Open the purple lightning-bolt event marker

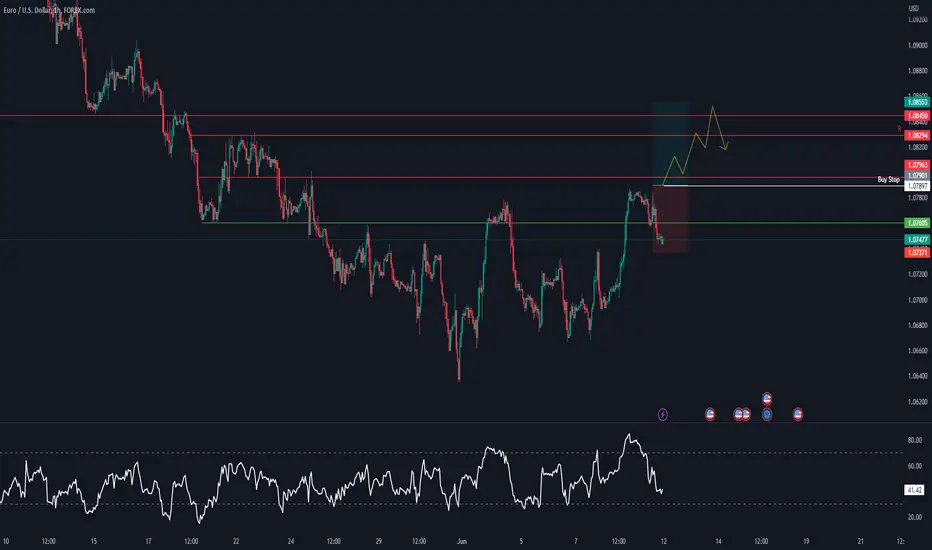(x=663, y=414)
